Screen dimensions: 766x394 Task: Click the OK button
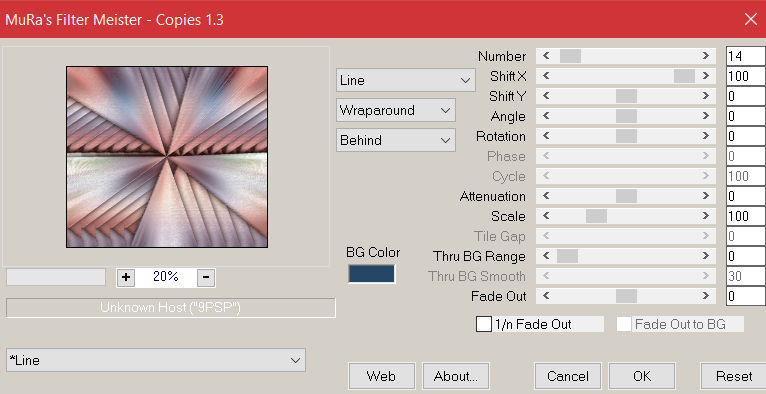(x=642, y=376)
